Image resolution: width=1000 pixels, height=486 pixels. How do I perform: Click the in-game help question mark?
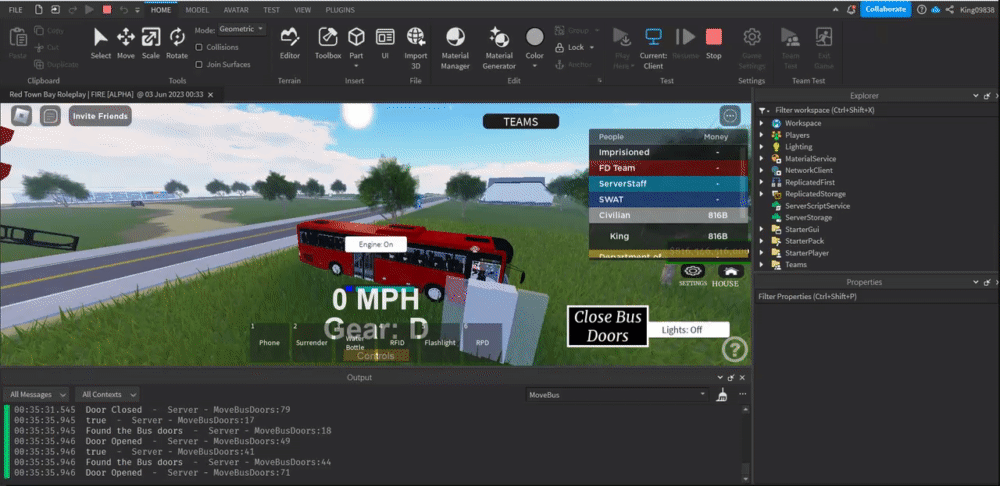pos(735,349)
